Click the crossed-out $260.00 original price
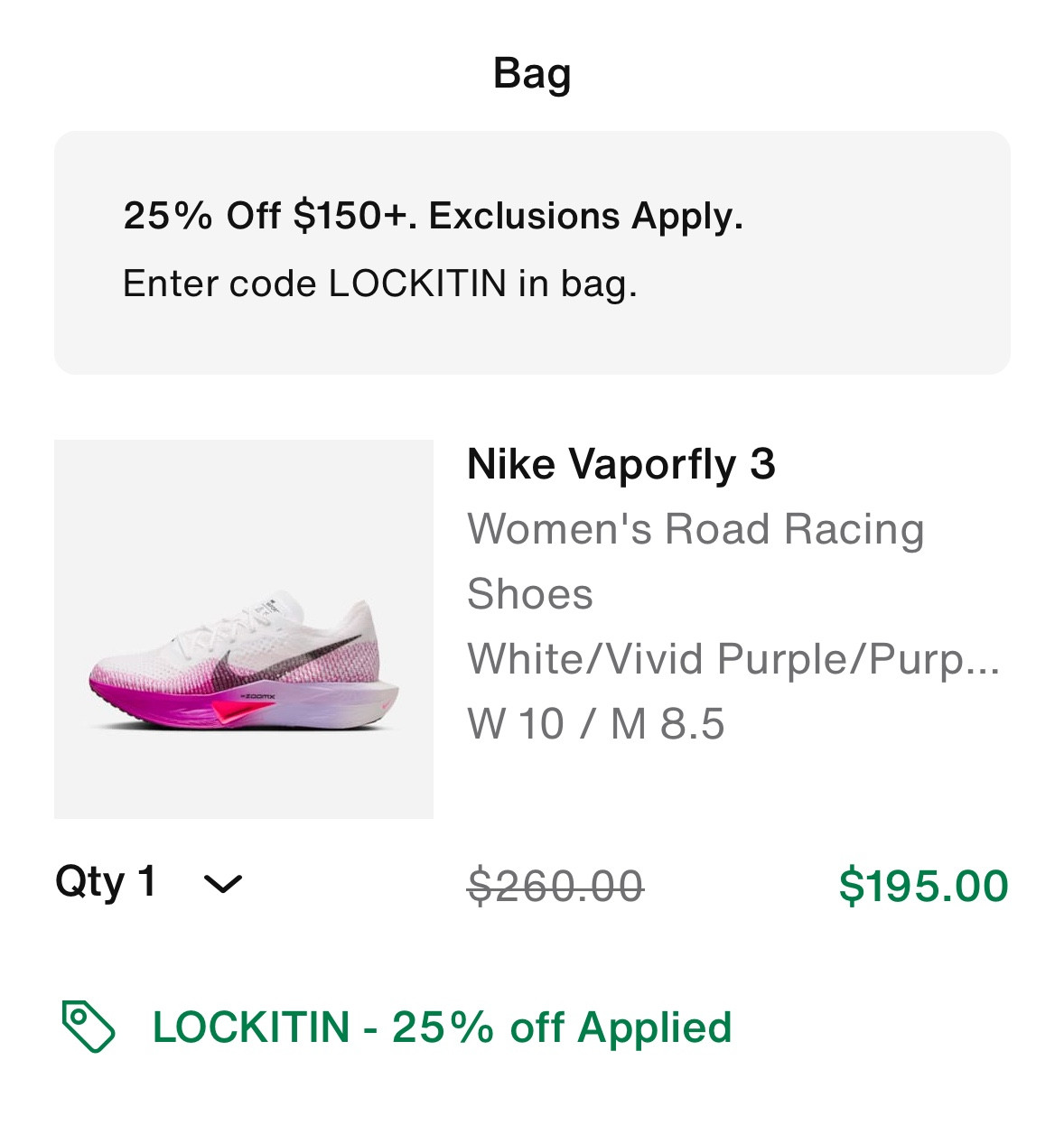This screenshot has width=1064, height=1125. [x=554, y=885]
